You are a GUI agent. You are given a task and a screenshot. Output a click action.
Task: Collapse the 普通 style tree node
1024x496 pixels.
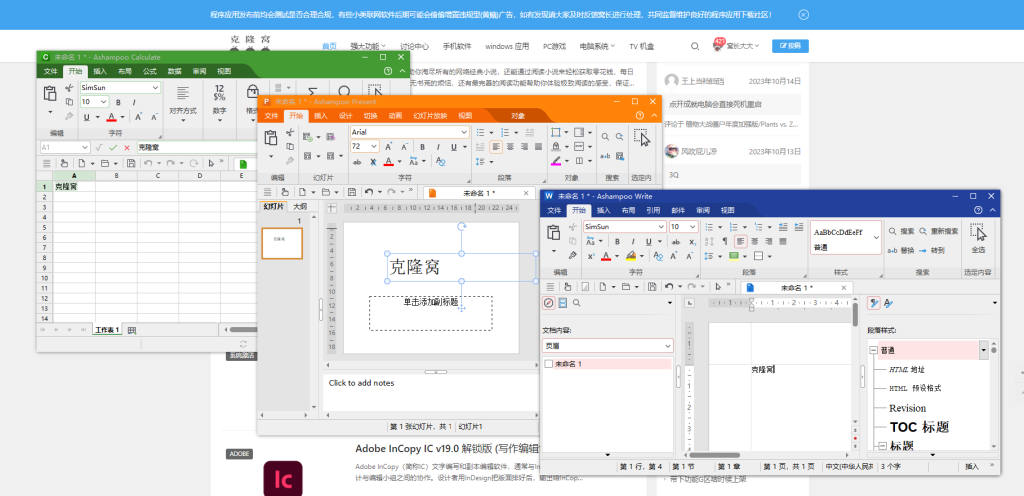pyautogui.click(x=873, y=350)
